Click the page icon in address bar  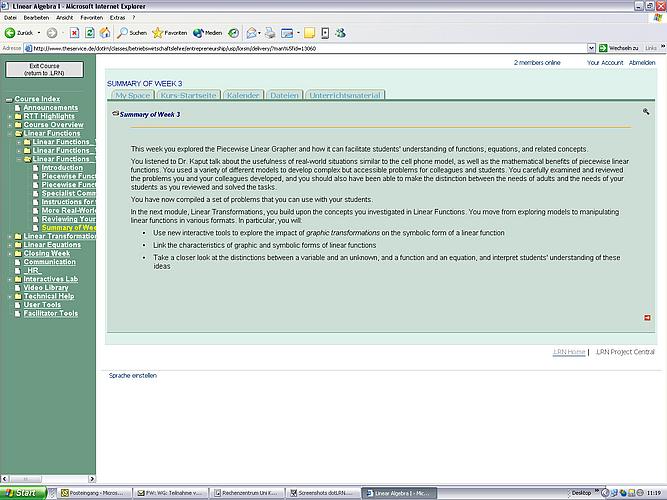(x=29, y=48)
